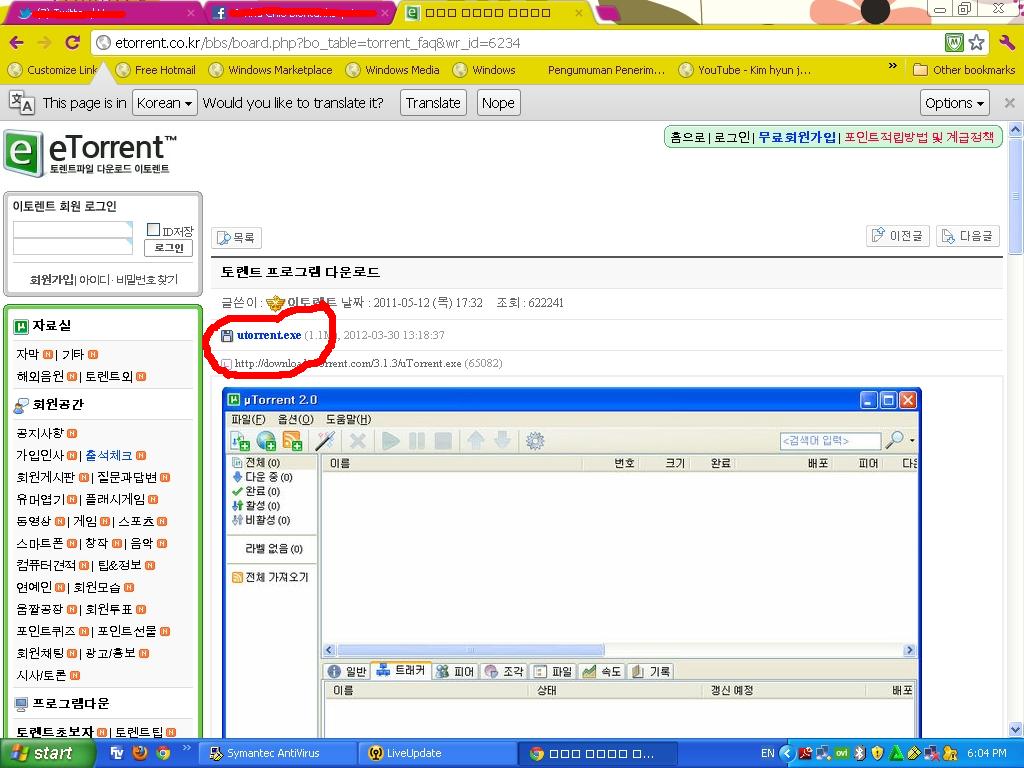
Task: Launch Firefox from the quick launch bar
Action: (139, 753)
